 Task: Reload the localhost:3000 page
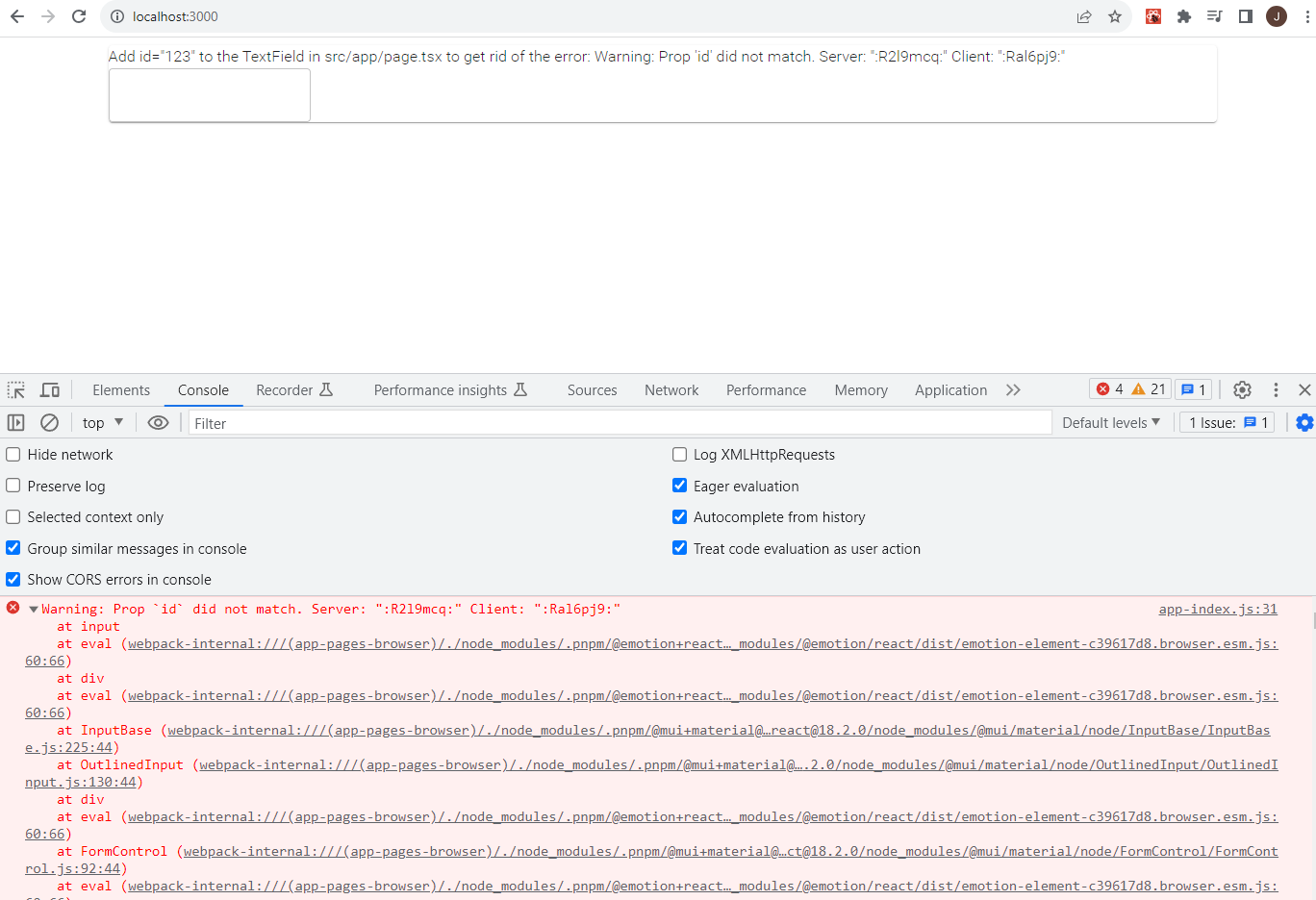[79, 16]
